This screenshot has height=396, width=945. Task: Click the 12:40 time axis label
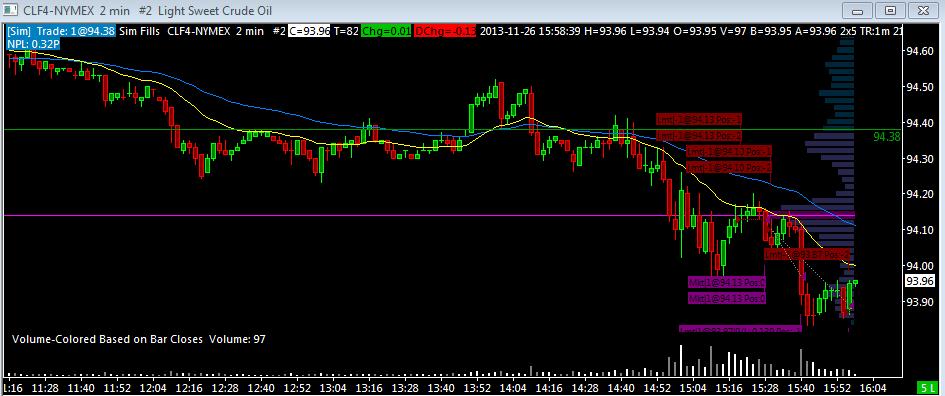click(262, 387)
